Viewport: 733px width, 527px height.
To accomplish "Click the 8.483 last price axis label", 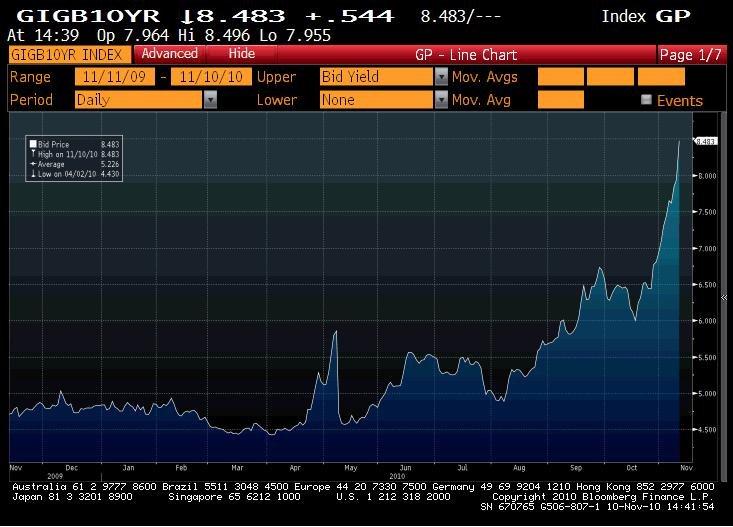I will tap(704, 141).
